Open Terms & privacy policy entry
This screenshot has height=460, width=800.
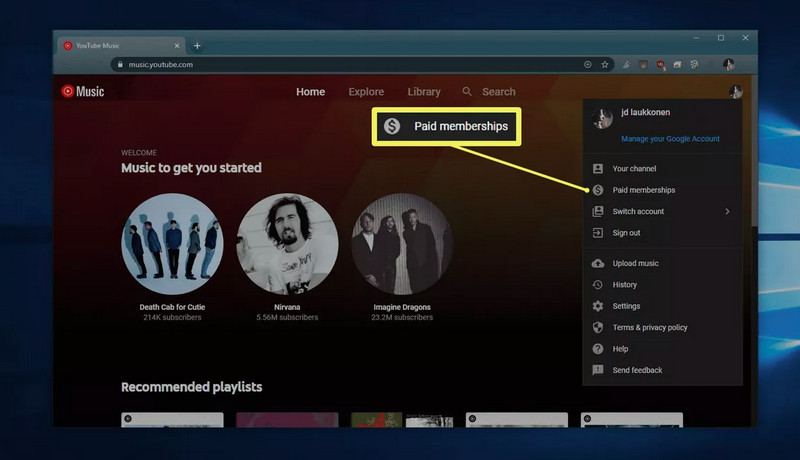point(662,327)
